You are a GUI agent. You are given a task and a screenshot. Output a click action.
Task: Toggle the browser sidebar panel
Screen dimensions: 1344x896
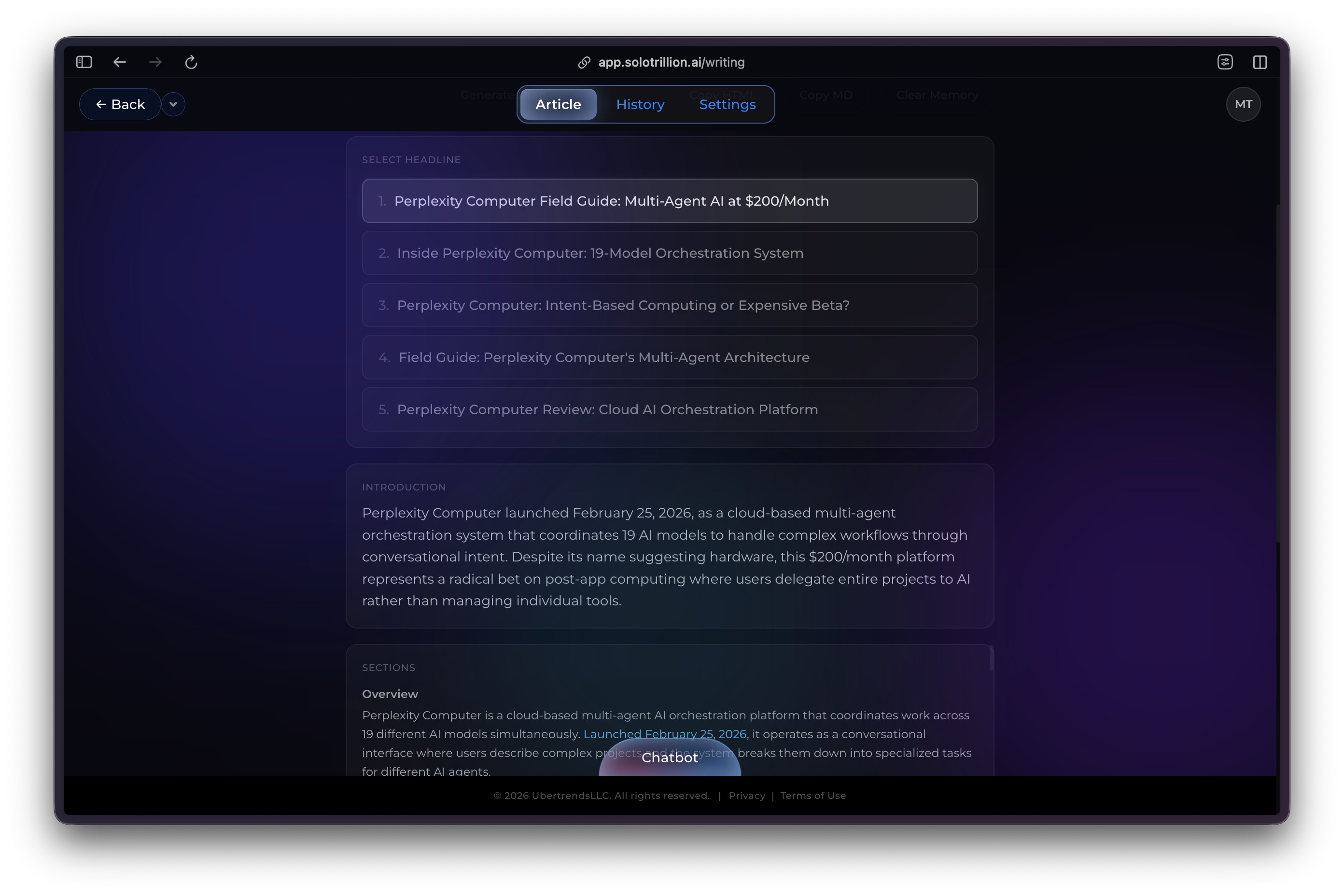pyautogui.click(x=84, y=62)
